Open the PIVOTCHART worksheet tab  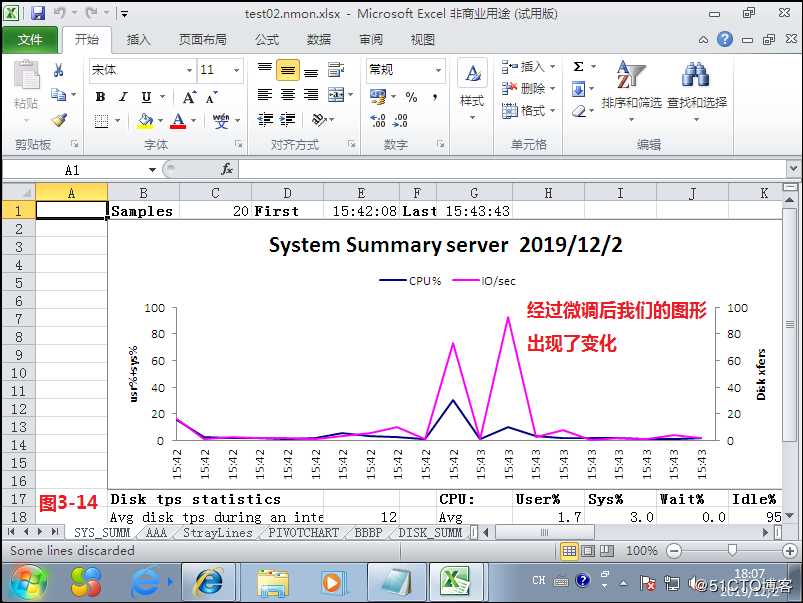303,533
